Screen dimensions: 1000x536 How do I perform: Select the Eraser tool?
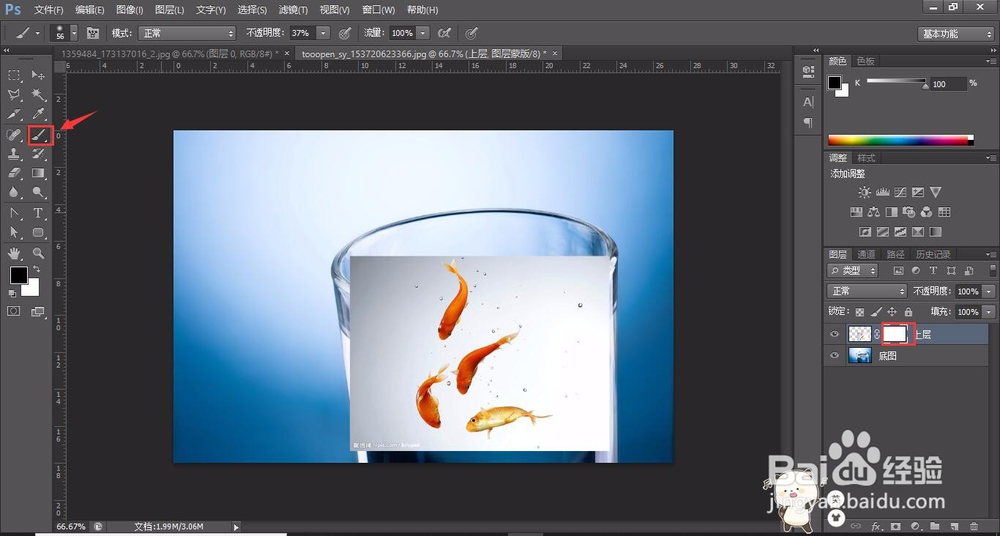click(x=14, y=173)
